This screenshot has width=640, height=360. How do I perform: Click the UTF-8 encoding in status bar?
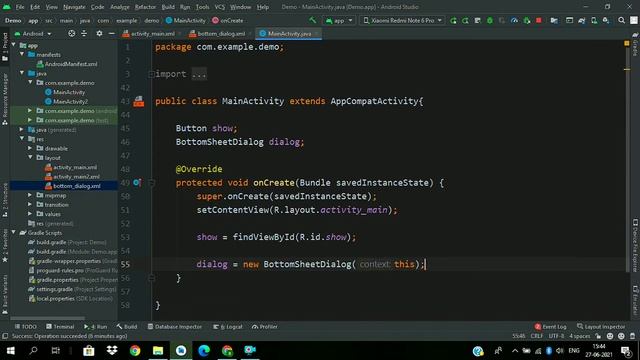point(556,336)
